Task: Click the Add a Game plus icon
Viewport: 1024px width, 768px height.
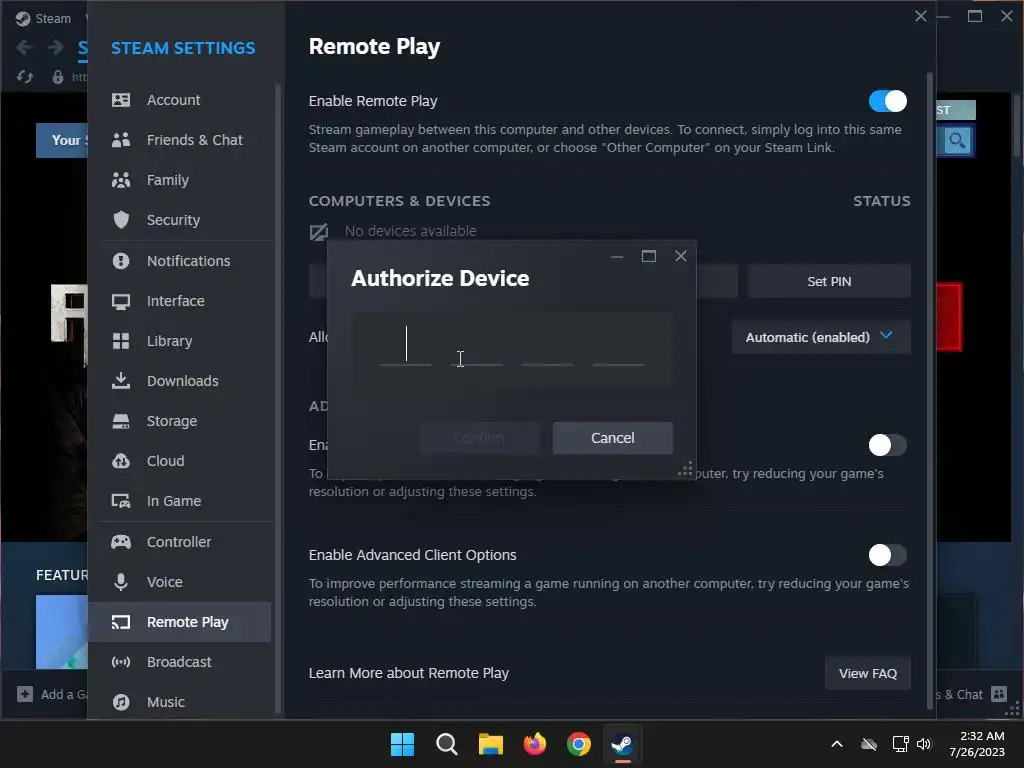Action: 25,694
